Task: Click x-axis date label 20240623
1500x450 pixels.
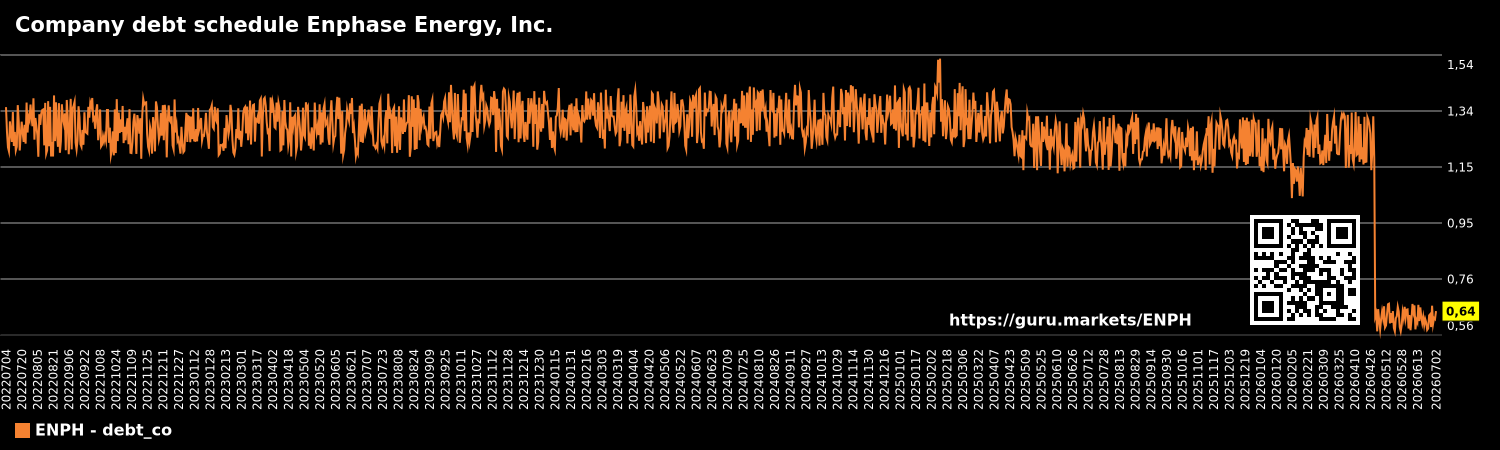Action: point(713,379)
